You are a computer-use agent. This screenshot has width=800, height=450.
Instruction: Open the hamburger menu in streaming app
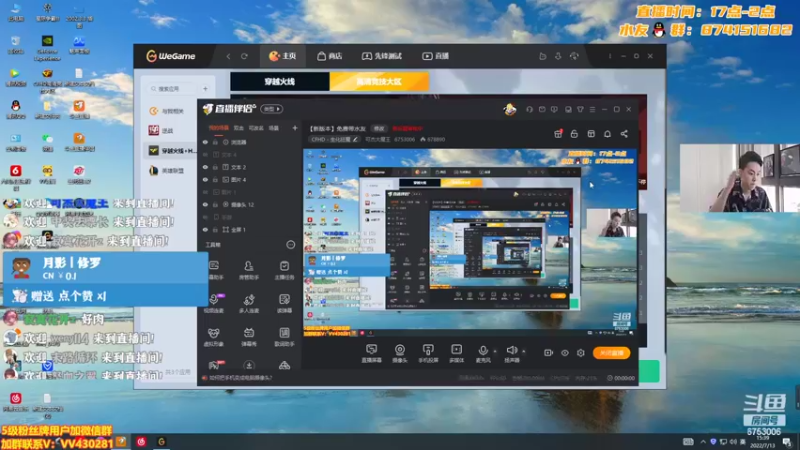tap(592, 109)
